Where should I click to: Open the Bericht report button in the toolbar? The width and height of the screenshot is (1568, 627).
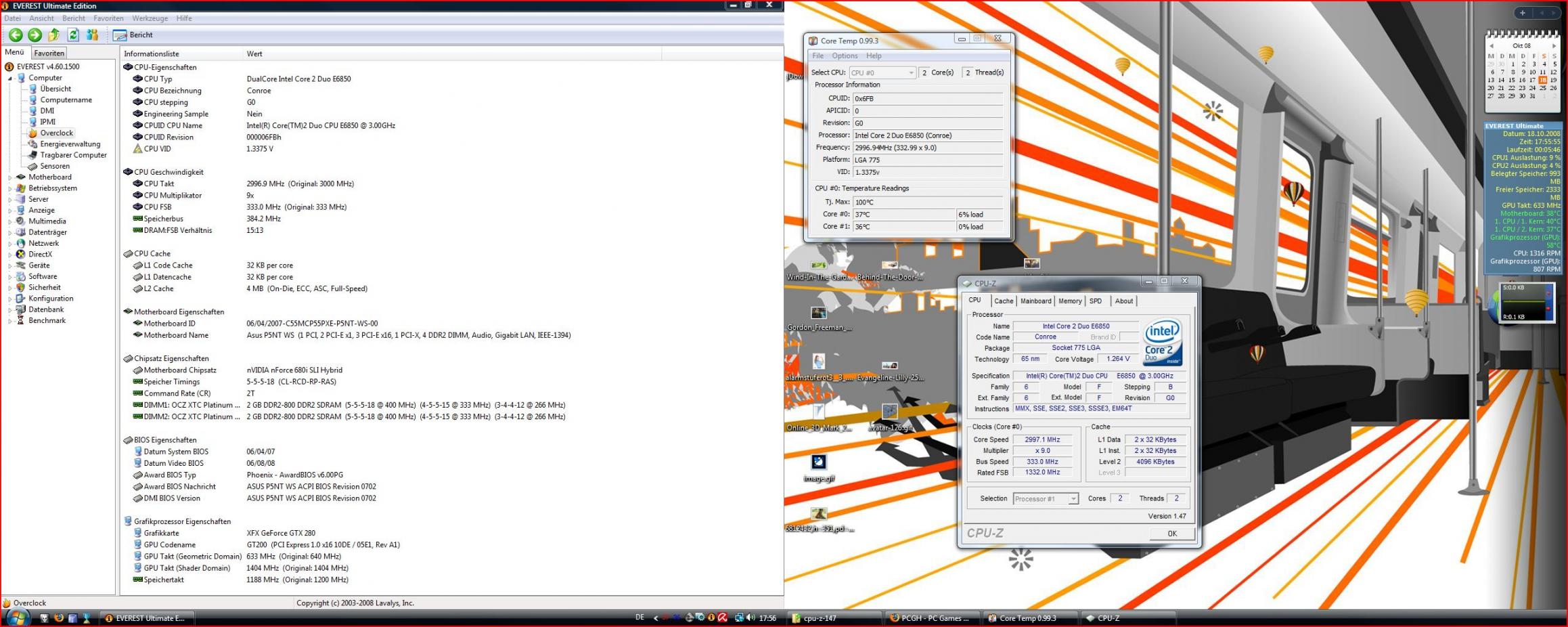133,35
